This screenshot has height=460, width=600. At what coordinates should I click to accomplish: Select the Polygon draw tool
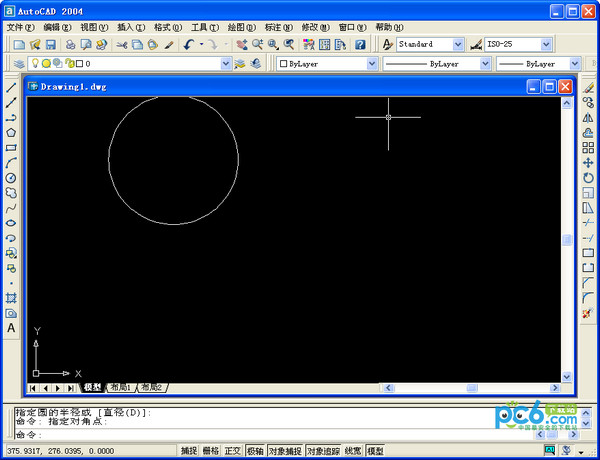pos(11,132)
